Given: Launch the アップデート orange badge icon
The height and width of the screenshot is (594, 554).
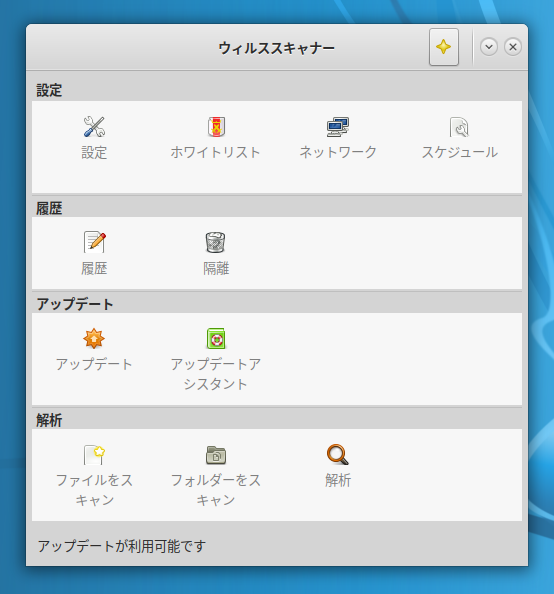Looking at the screenshot, I should pos(94,338).
